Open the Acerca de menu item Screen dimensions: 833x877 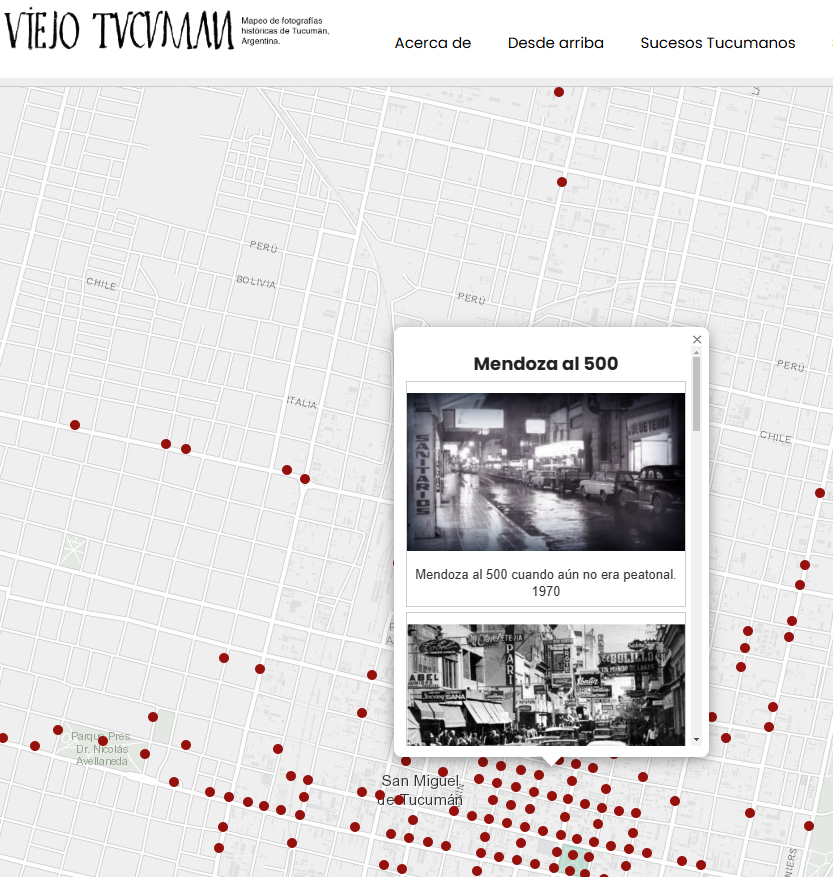point(432,43)
